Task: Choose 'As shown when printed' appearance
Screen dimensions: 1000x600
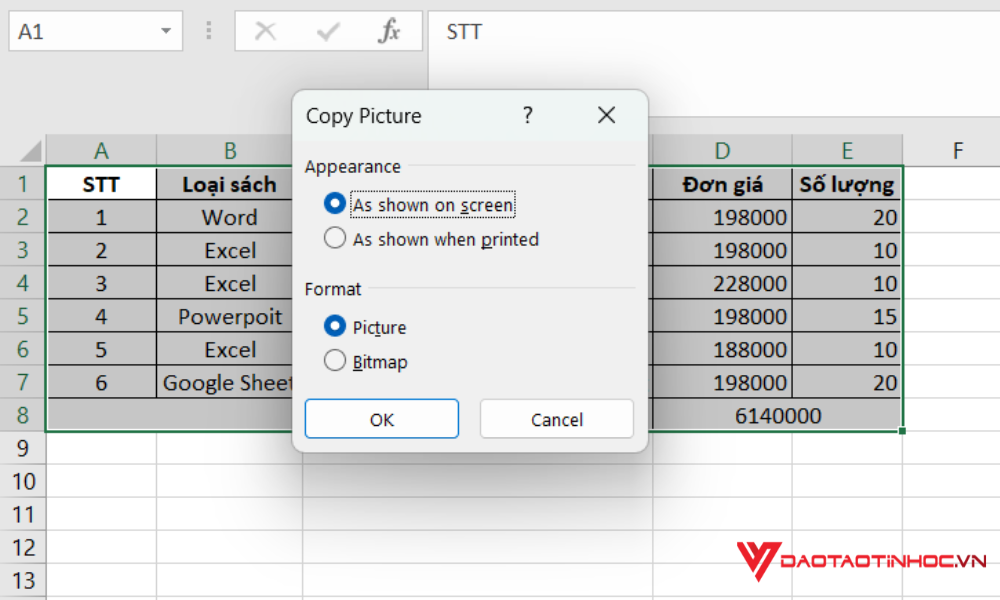Action: tap(335, 239)
